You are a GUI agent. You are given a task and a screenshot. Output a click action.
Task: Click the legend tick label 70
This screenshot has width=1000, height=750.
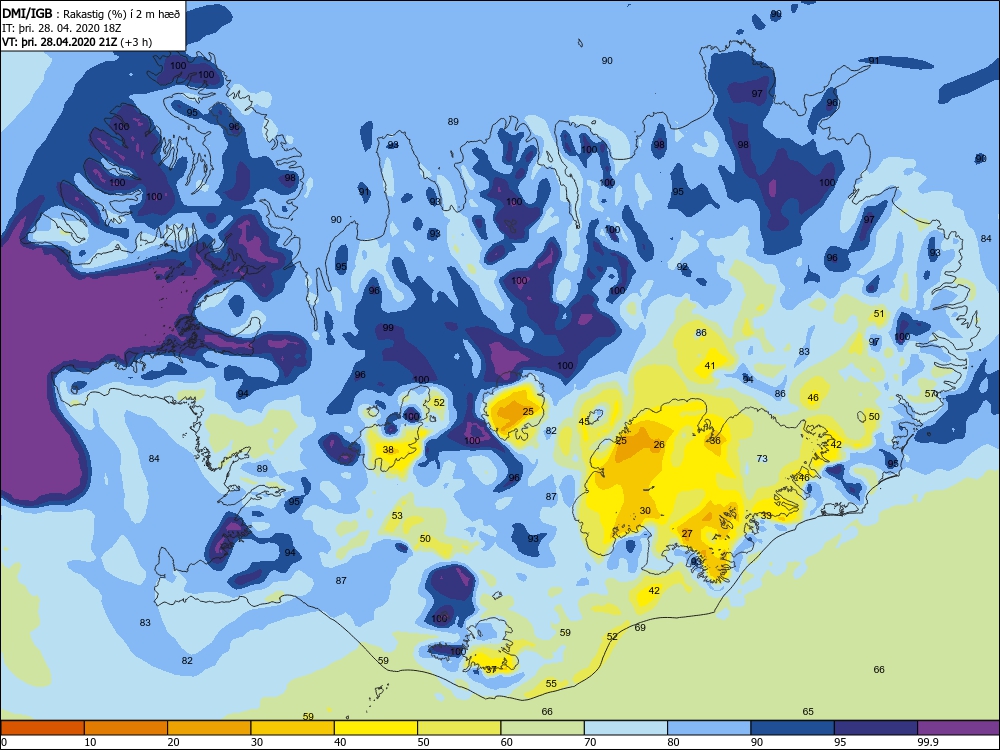(590, 742)
